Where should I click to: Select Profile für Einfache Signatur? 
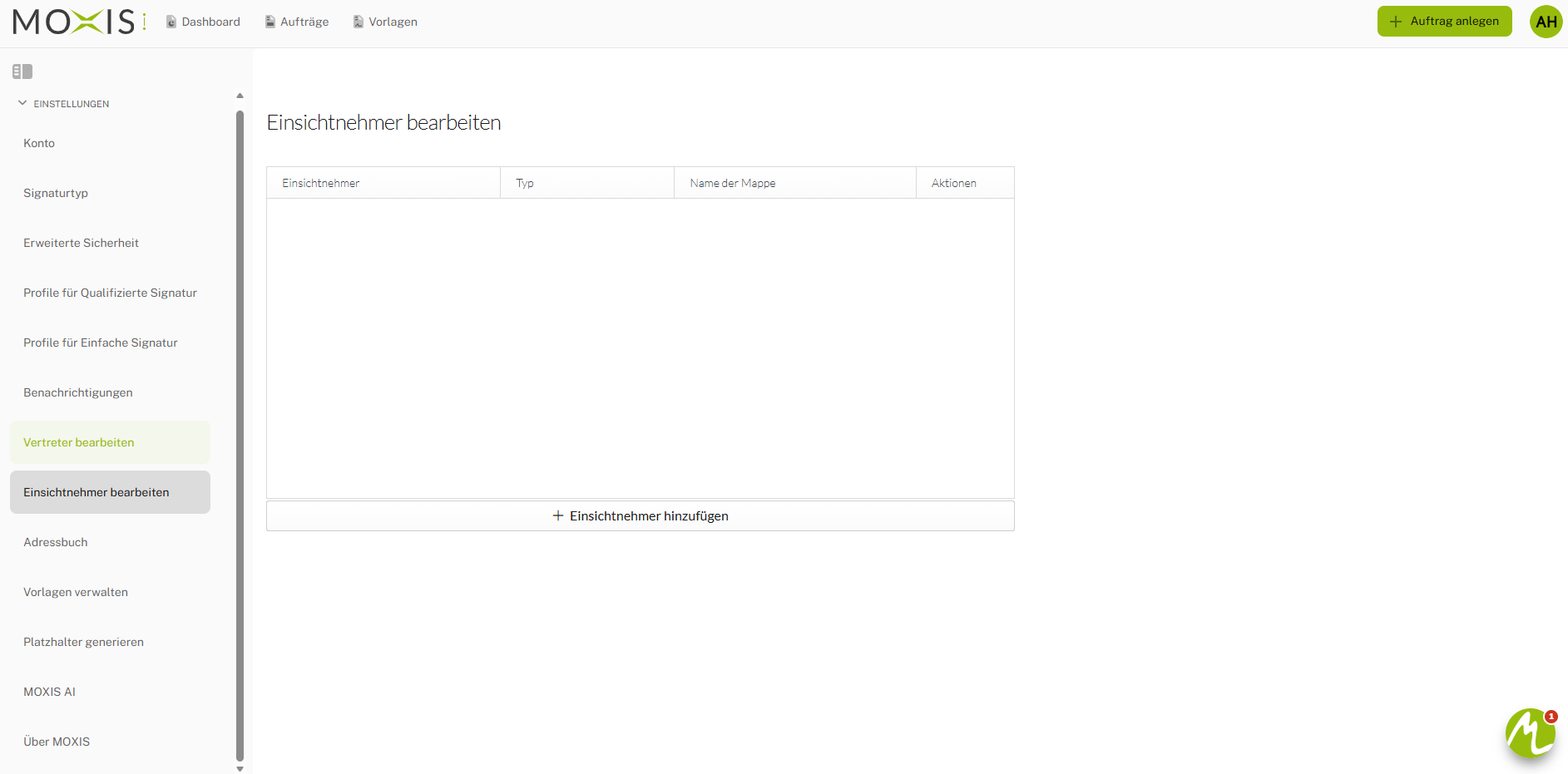(x=110, y=343)
